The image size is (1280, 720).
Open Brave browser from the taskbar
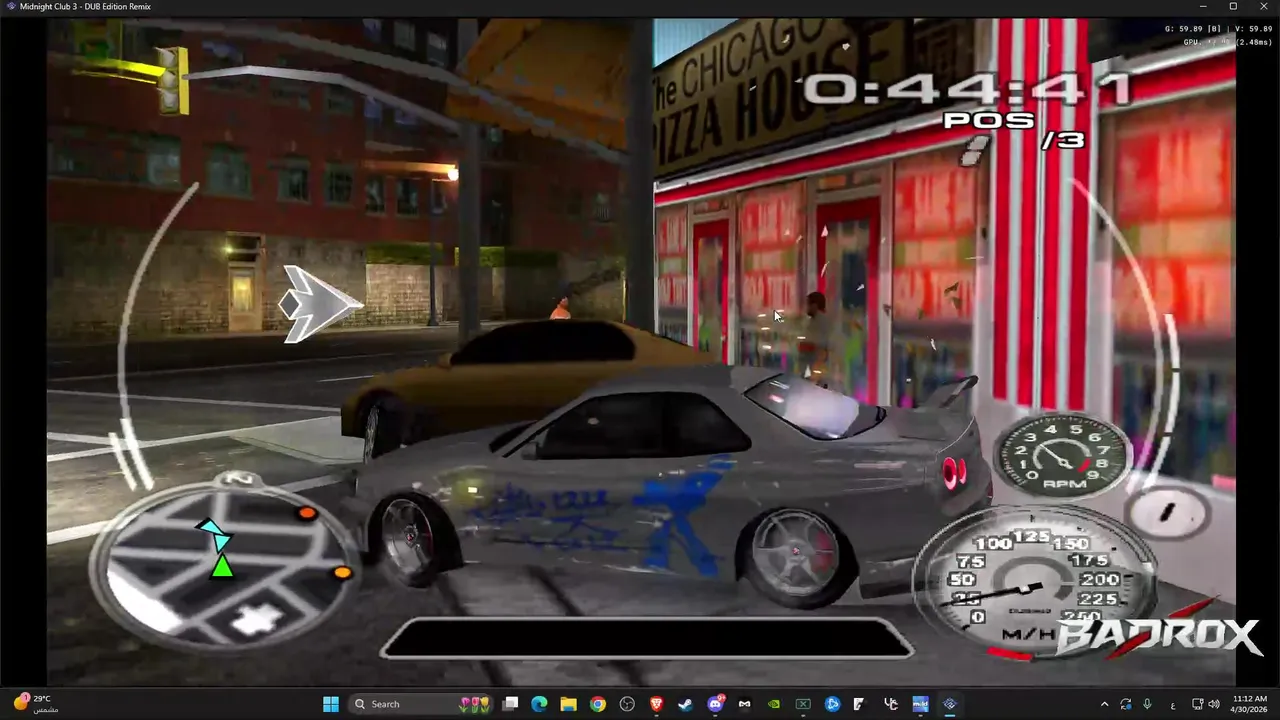[656, 704]
